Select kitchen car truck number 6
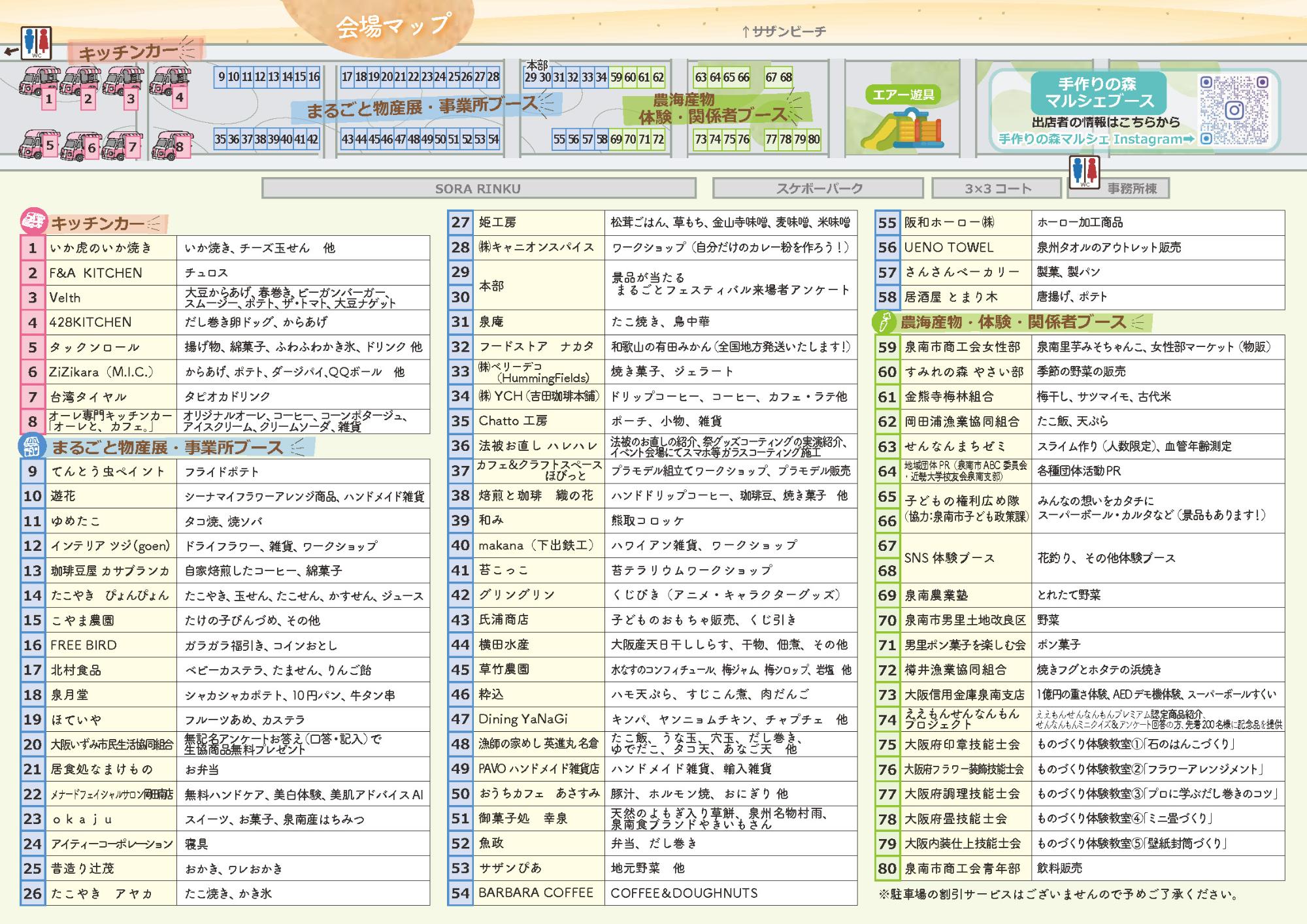This screenshot has height=924, width=1307. (80, 146)
